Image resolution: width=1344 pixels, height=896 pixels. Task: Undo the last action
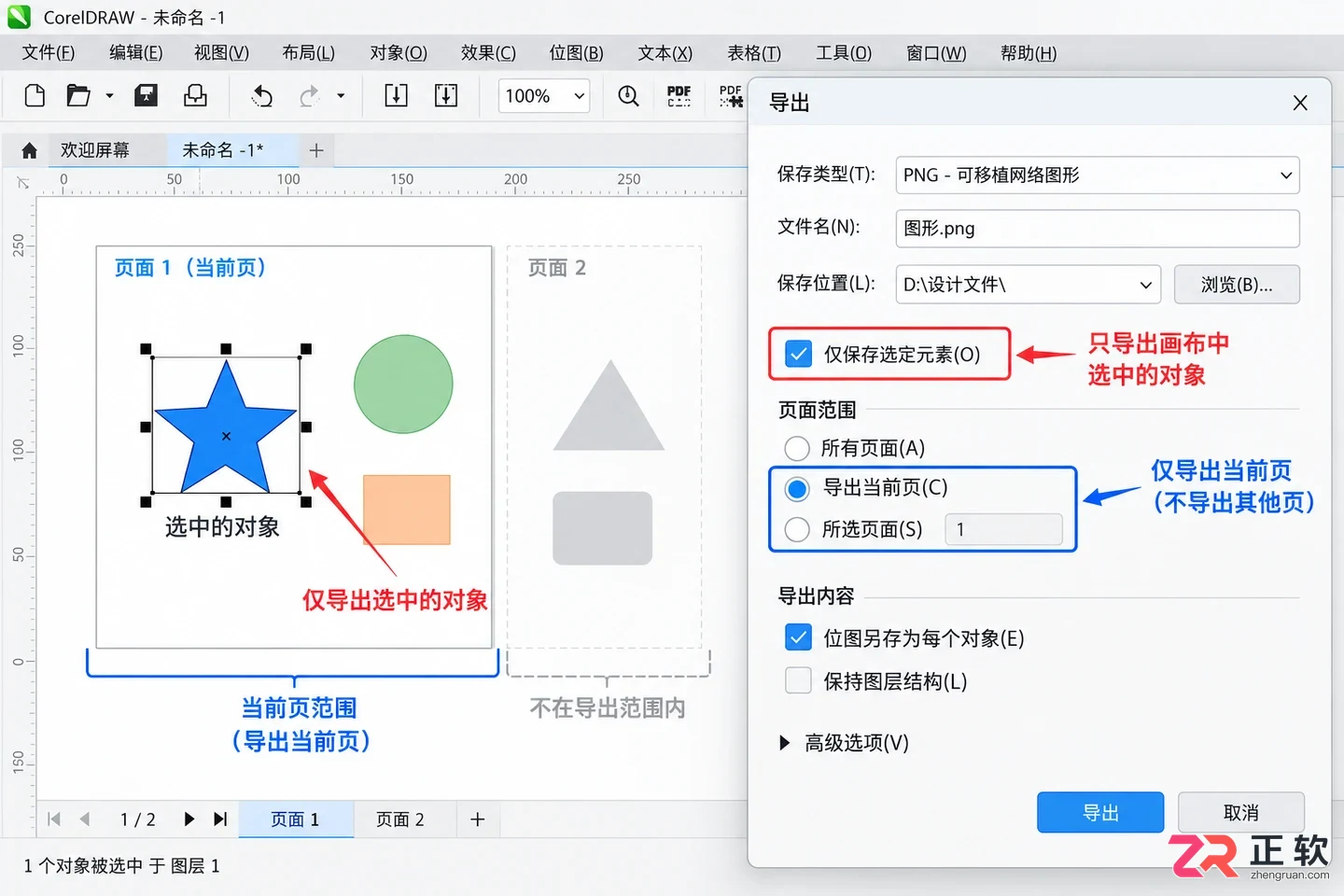(x=262, y=95)
